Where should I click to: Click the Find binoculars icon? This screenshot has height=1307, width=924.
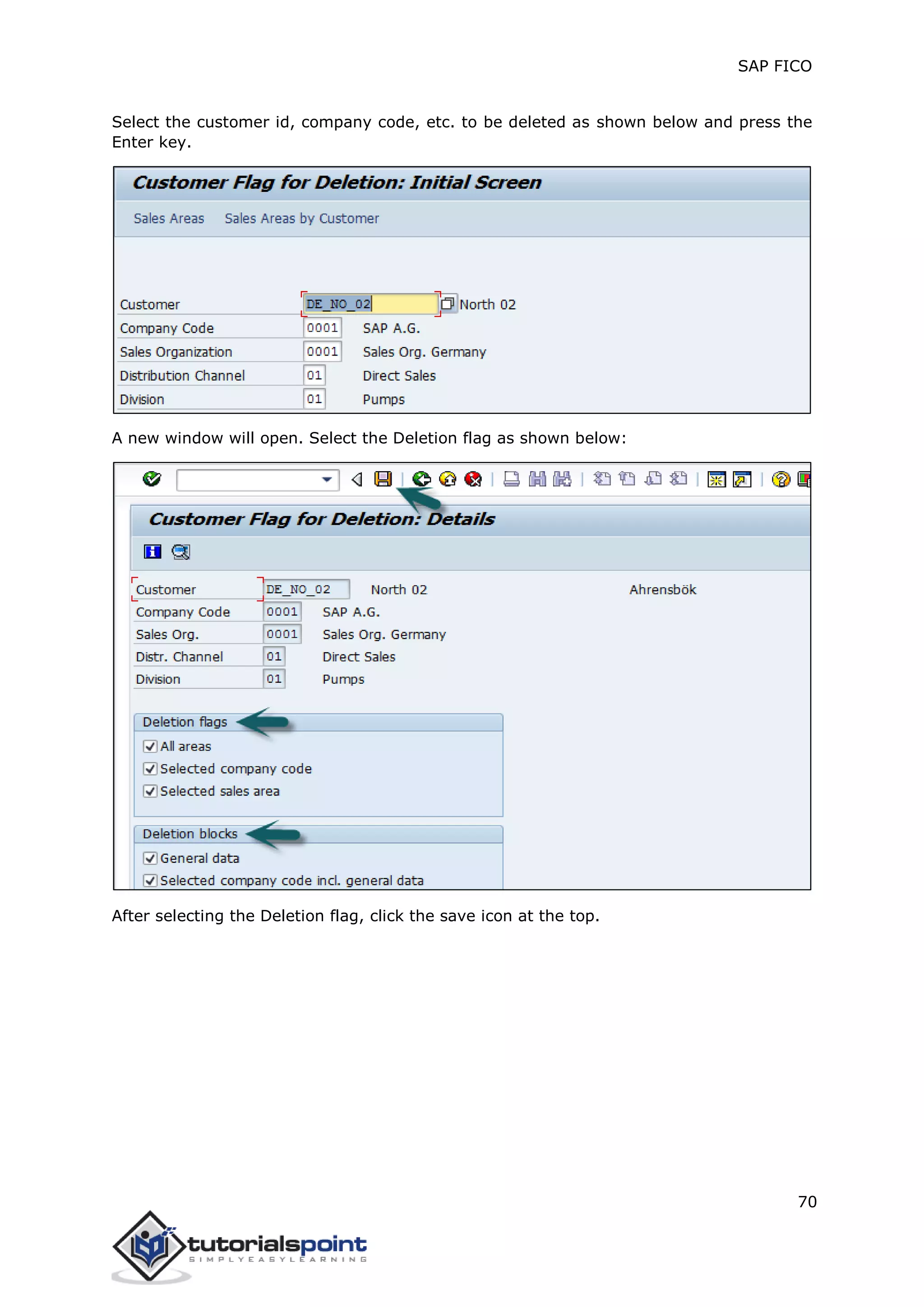[537, 479]
